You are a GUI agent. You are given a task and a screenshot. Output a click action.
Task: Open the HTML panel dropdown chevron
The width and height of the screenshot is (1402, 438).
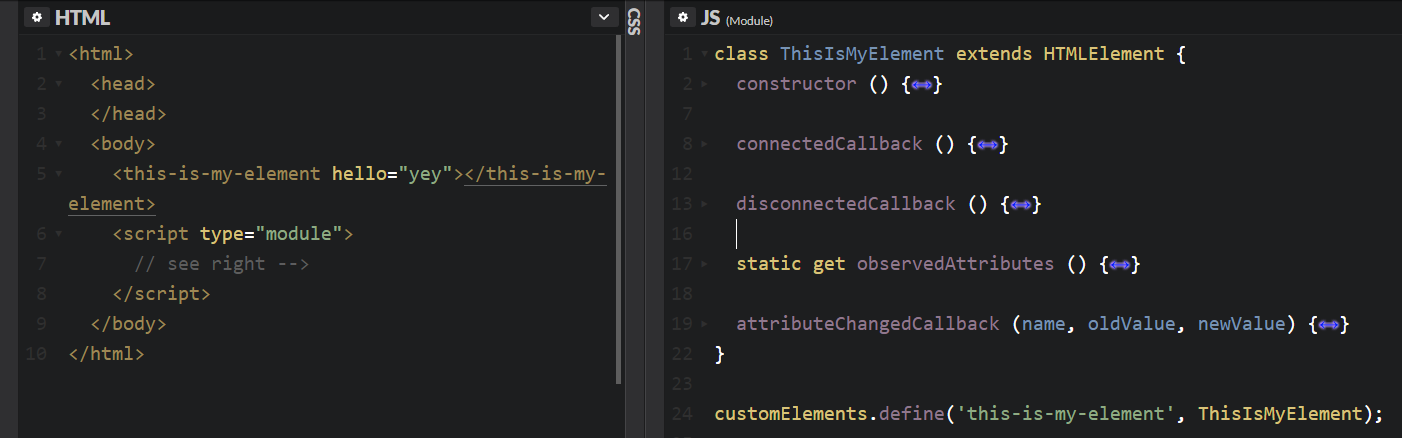pyautogui.click(x=604, y=17)
